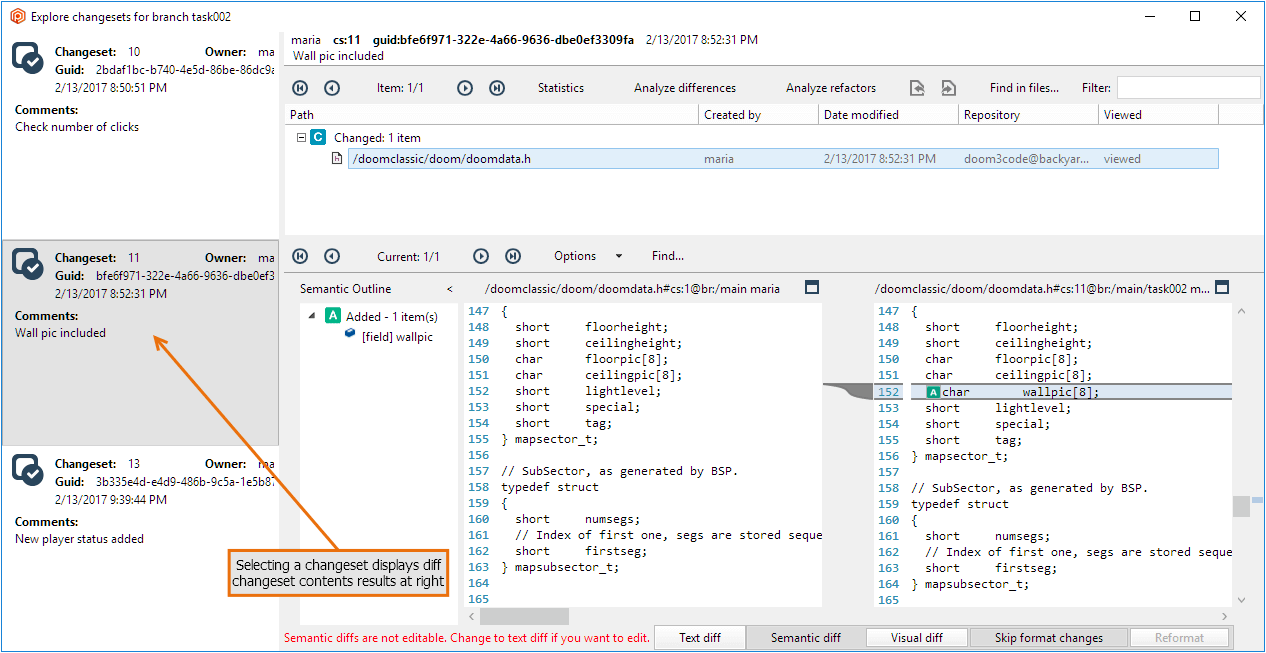Go to next item in changed files list
This screenshot has height=653, width=1266.
coord(465,88)
